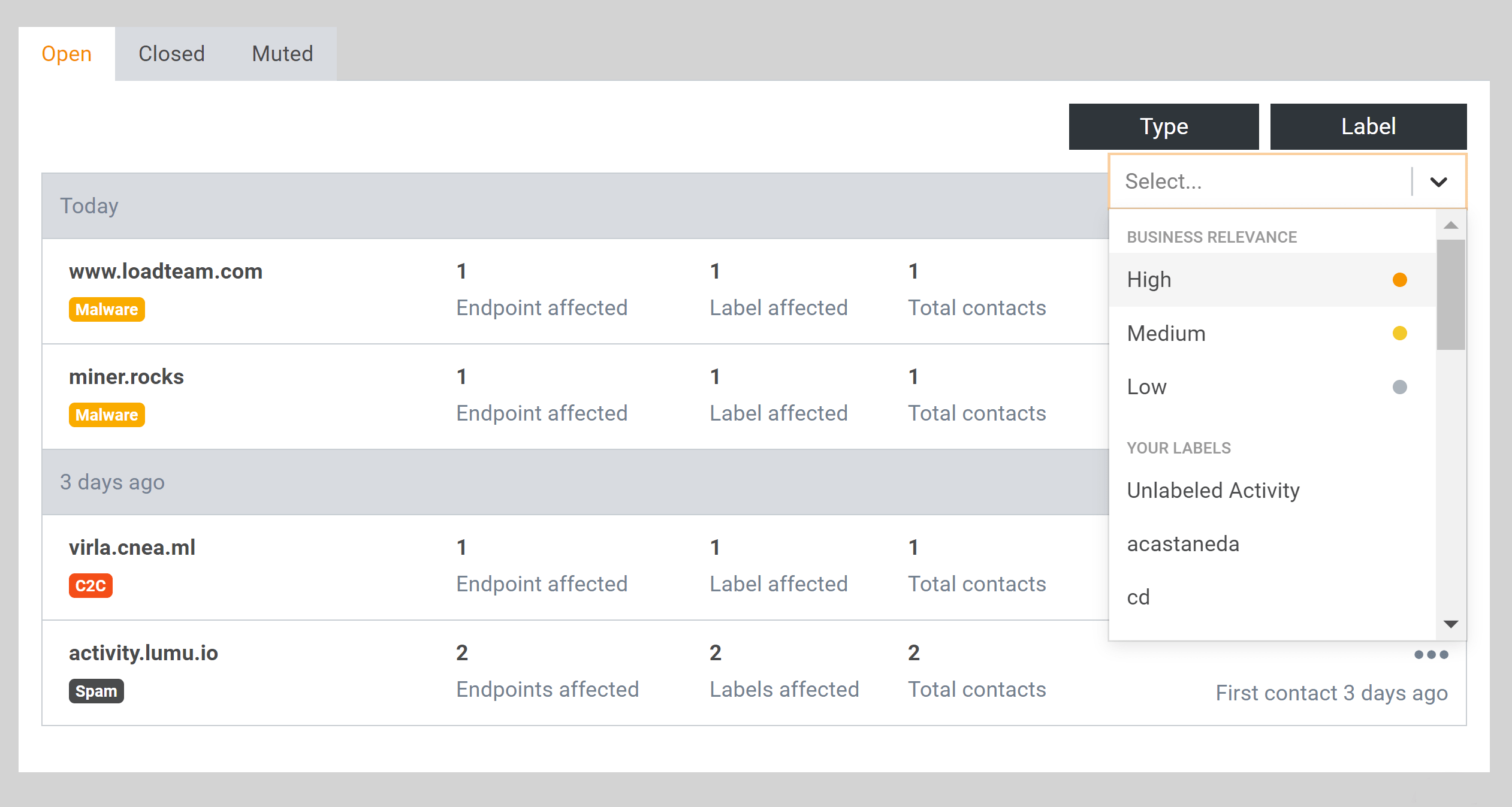This screenshot has width=1512, height=807.
Task: Select the acastaneda label option
Action: coord(1183,544)
